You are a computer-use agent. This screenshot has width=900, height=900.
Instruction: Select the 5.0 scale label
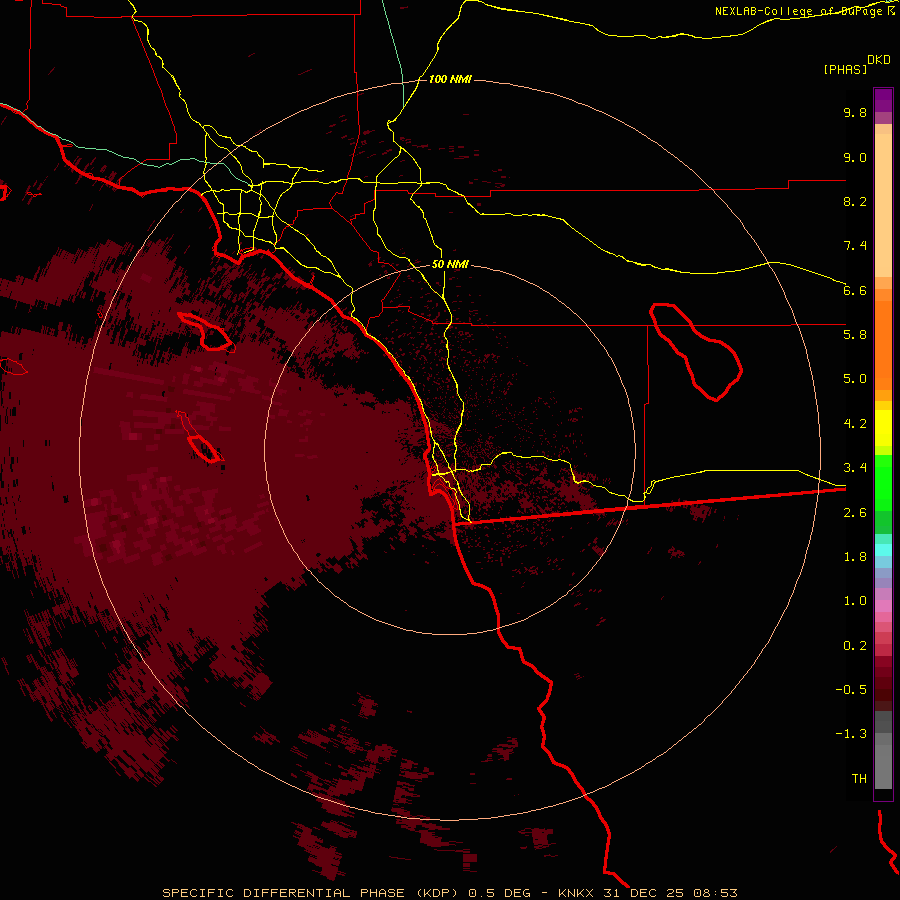coord(855,379)
